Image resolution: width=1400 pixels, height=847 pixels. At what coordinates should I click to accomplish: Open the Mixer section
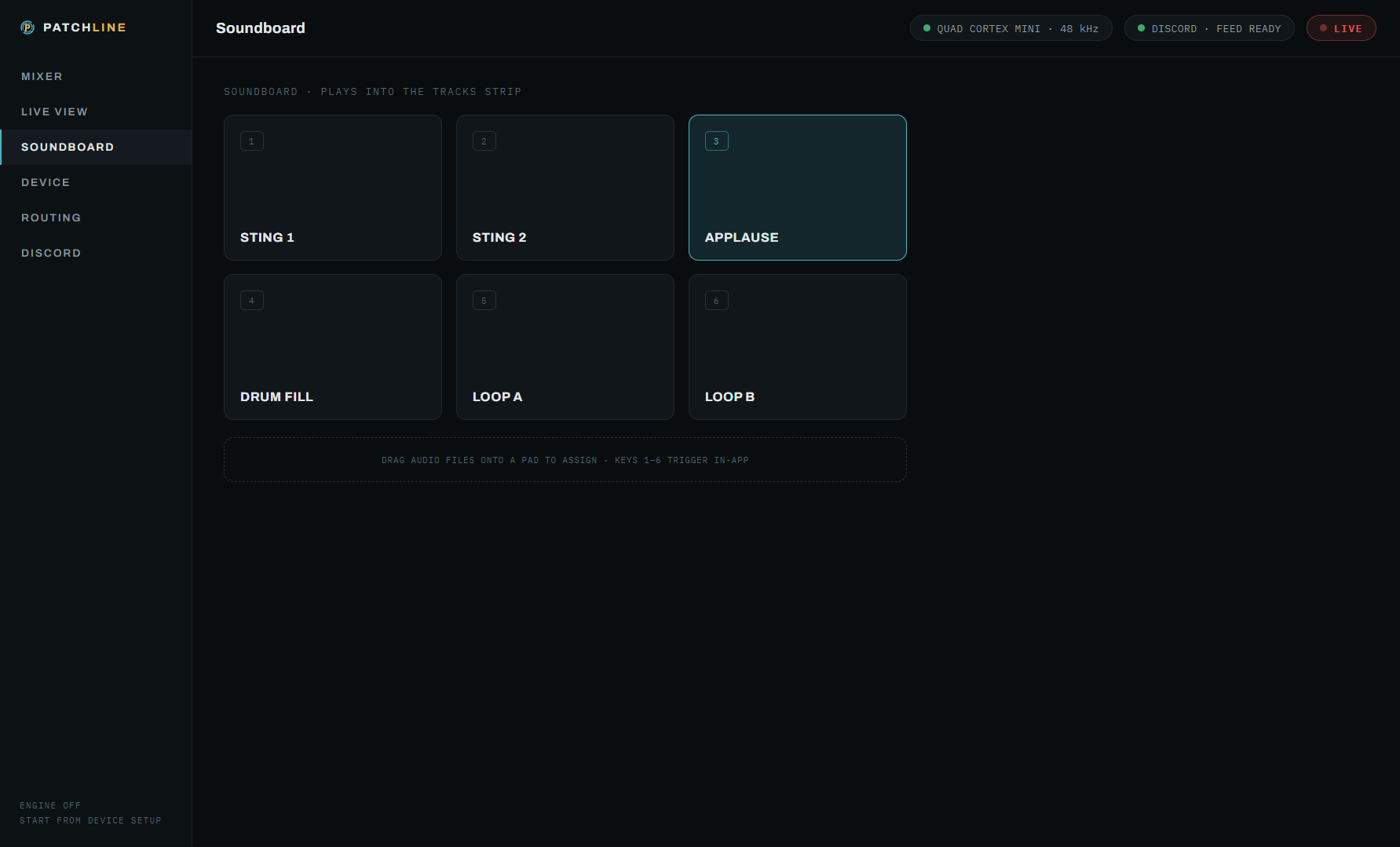pos(96,76)
